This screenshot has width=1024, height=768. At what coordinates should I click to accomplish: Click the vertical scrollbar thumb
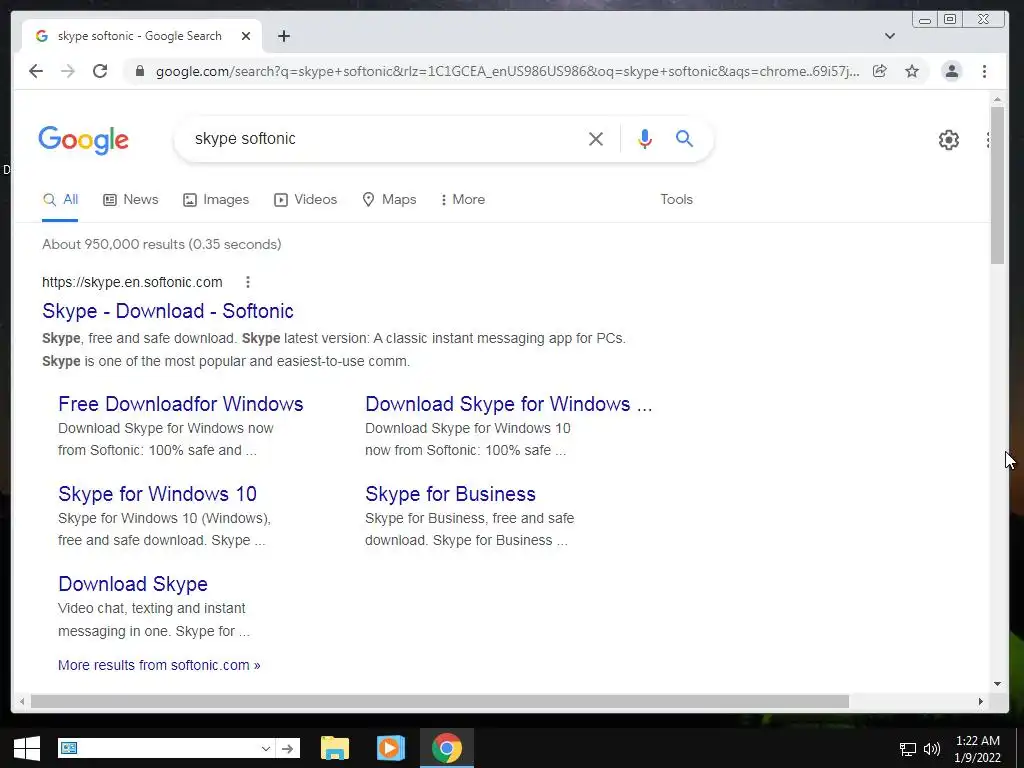[997, 185]
